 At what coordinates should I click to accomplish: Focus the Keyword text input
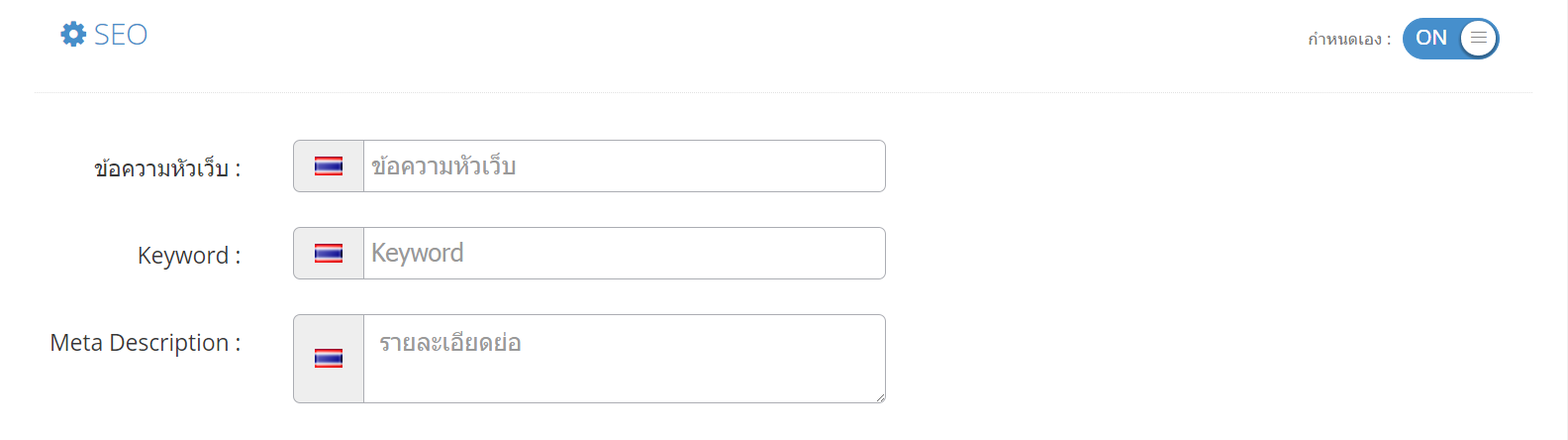tap(625, 254)
